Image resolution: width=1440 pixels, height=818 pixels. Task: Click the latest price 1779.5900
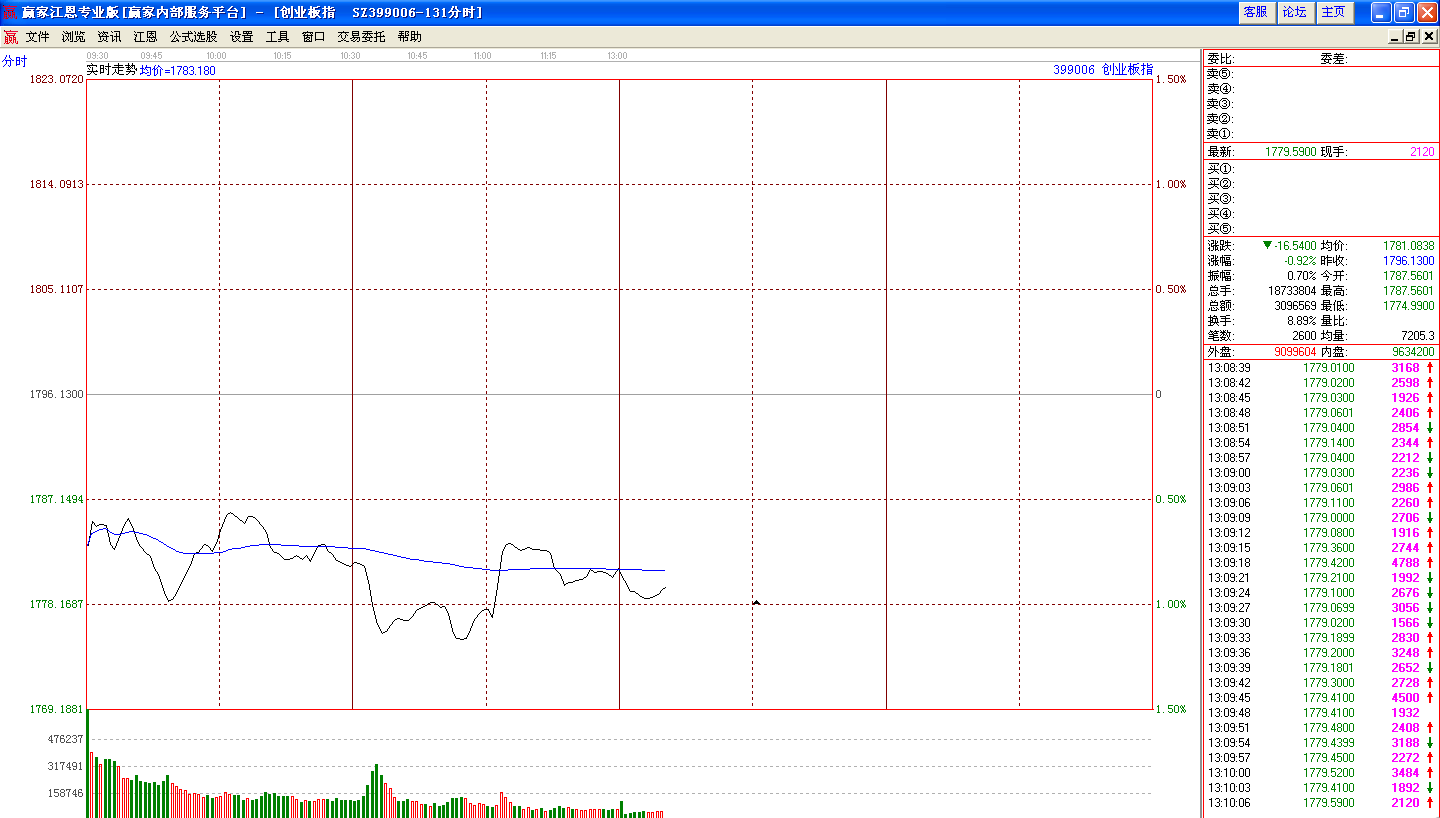(x=1290, y=152)
